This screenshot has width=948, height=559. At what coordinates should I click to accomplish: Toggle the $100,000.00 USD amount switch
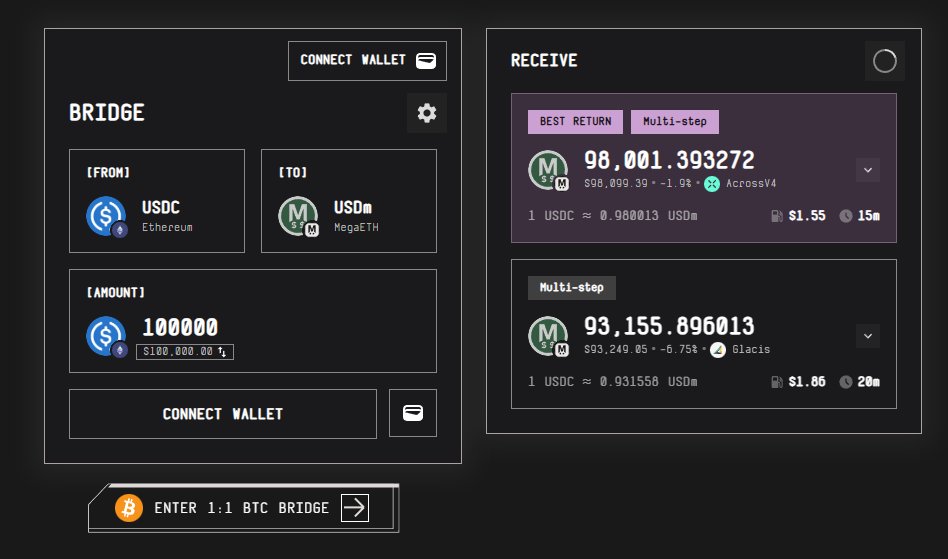pyautogui.click(x=185, y=352)
